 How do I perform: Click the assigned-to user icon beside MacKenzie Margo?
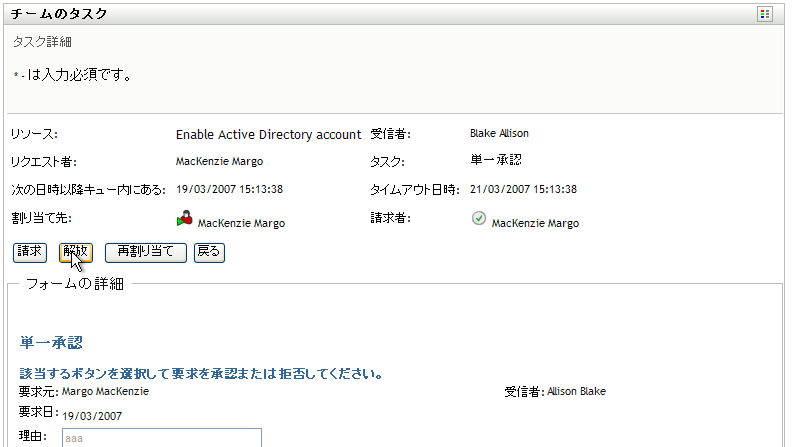184,218
